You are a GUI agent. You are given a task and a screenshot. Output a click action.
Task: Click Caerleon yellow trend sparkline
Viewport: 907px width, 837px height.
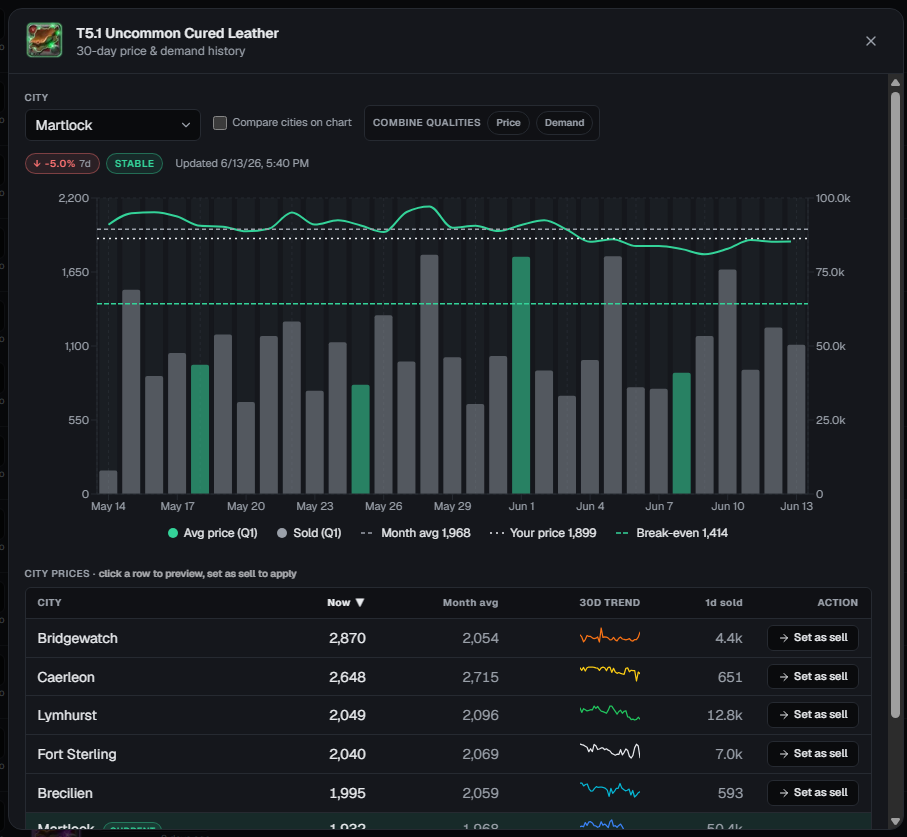click(610, 673)
